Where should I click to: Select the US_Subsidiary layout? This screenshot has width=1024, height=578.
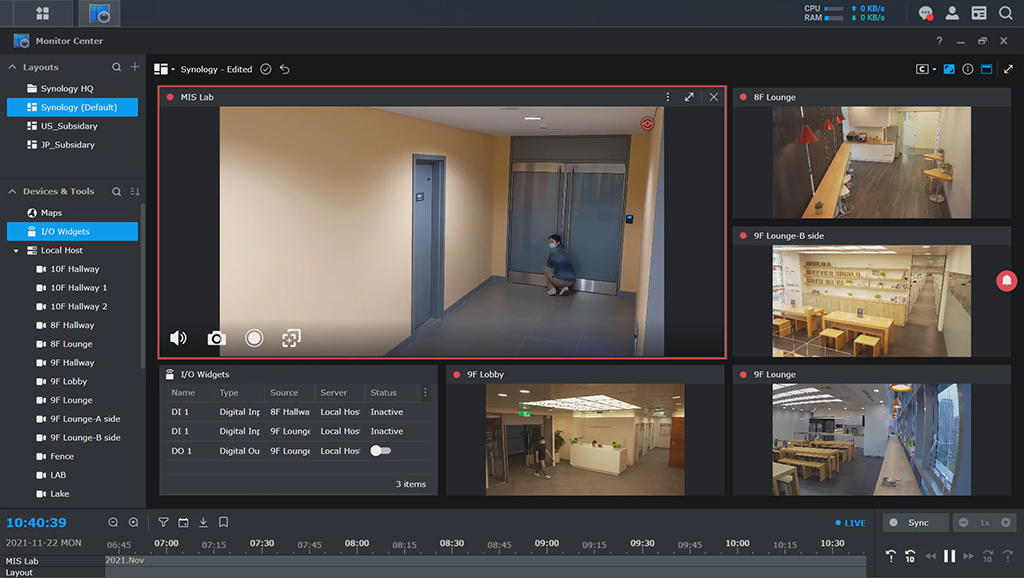coord(69,126)
